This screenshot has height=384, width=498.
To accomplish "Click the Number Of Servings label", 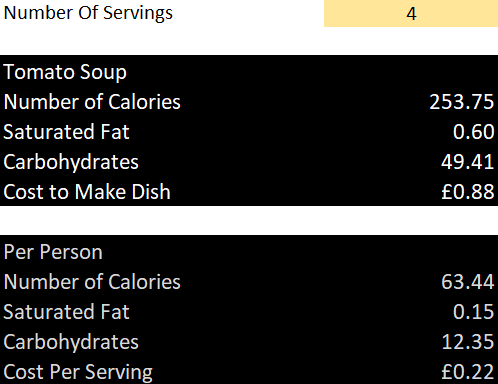I will 88,13.
